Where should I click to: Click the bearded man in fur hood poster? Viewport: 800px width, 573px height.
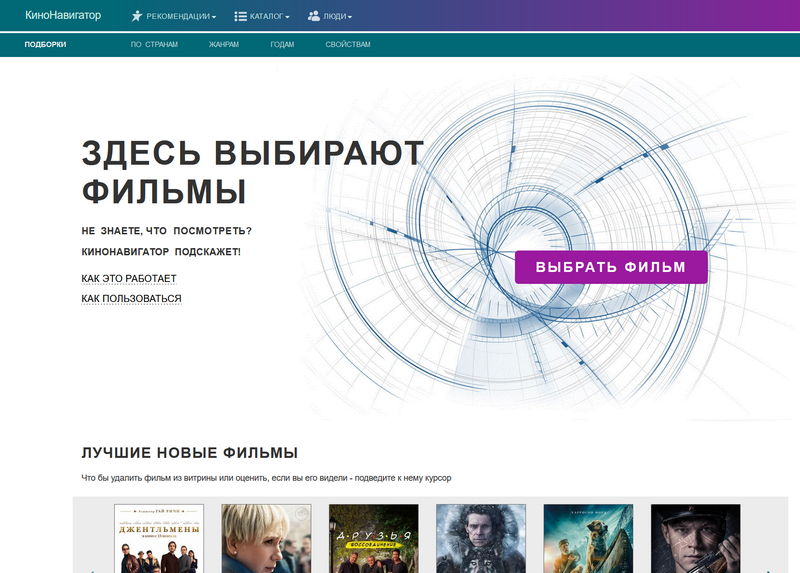(480, 538)
